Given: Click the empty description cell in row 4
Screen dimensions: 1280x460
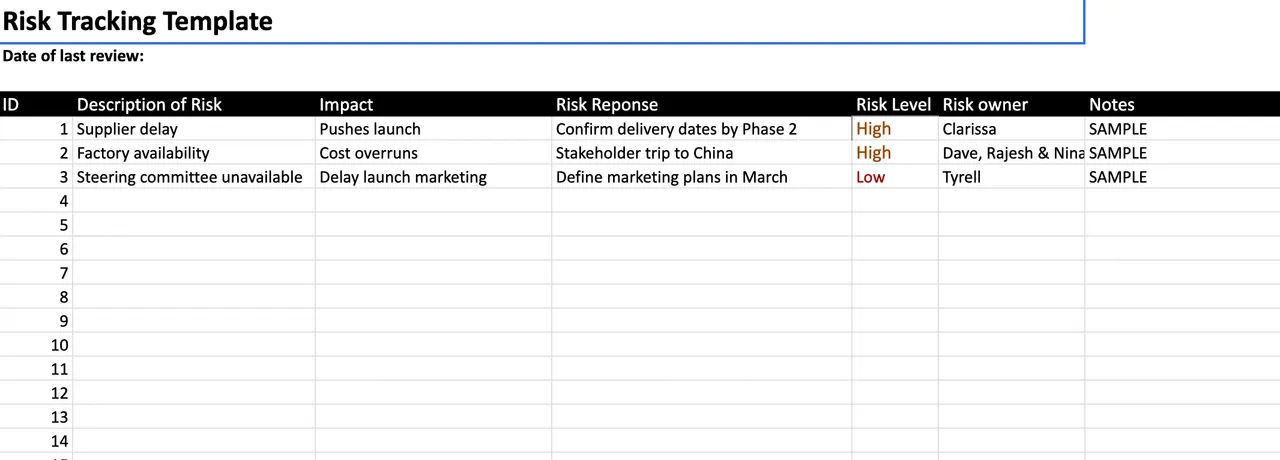Looking at the screenshot, I should (x=194, y=201).
